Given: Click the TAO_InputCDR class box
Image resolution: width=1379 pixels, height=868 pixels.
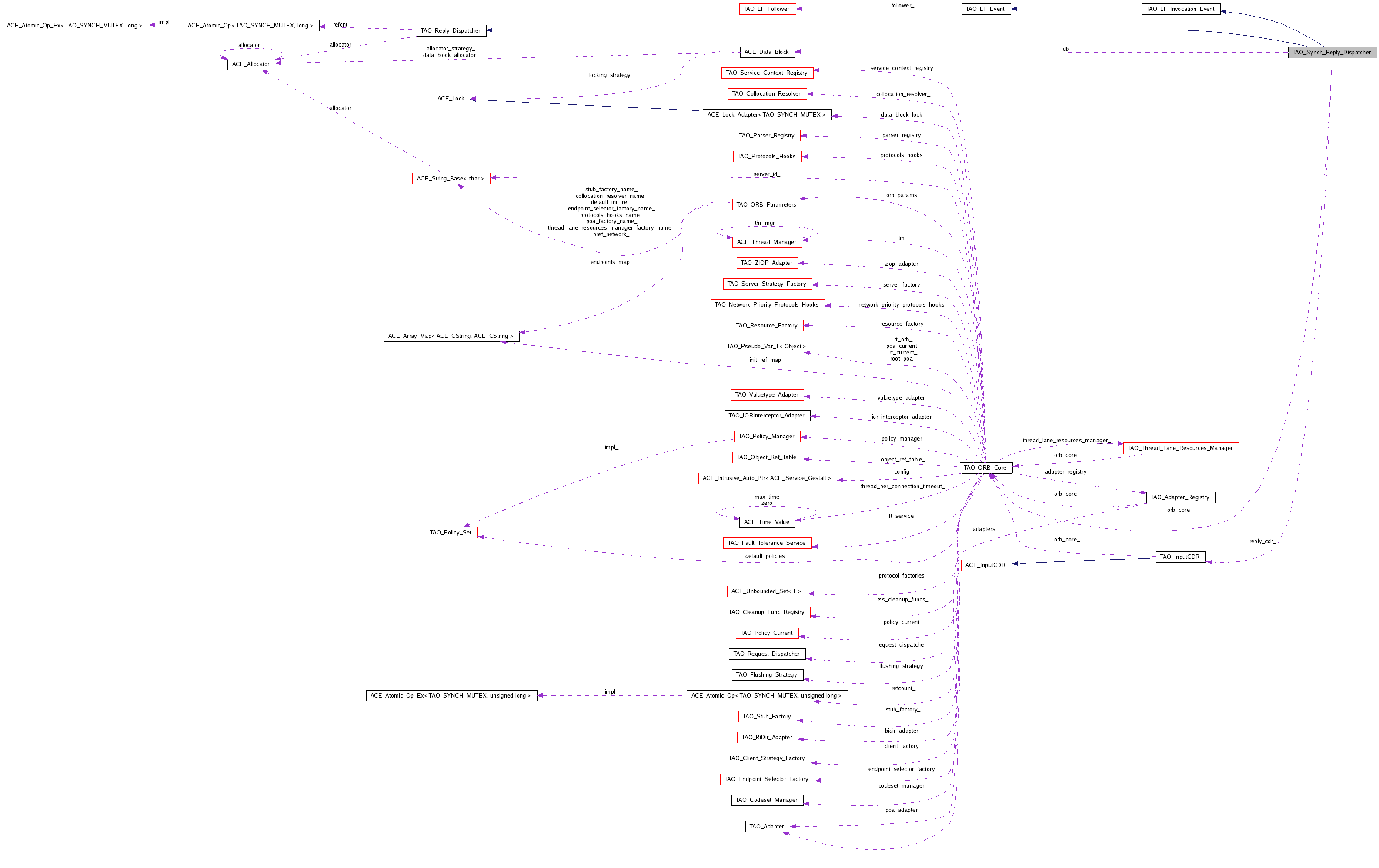Looking at the screenshot, I should 1181,557.
